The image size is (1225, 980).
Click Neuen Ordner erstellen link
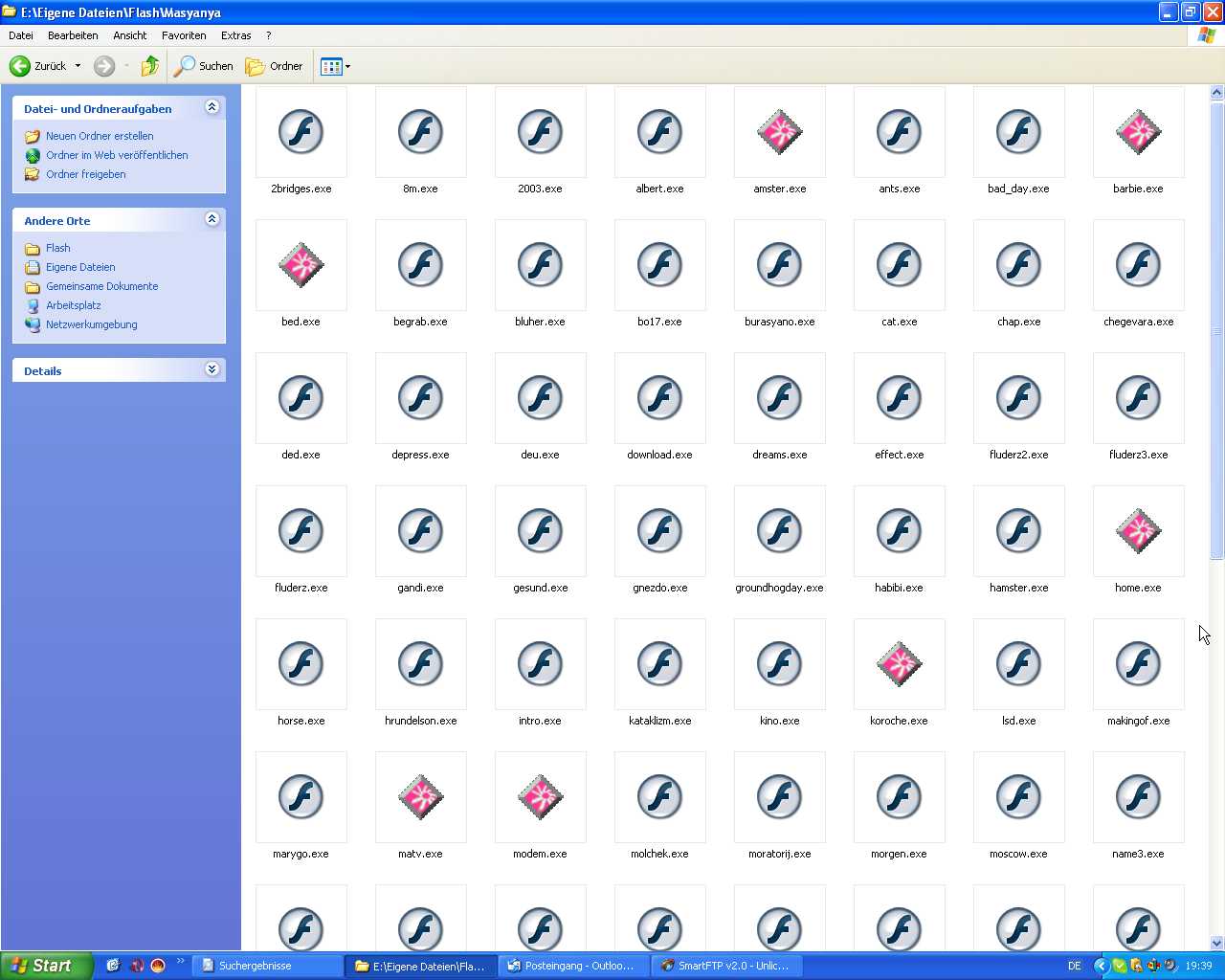[100, 136]
